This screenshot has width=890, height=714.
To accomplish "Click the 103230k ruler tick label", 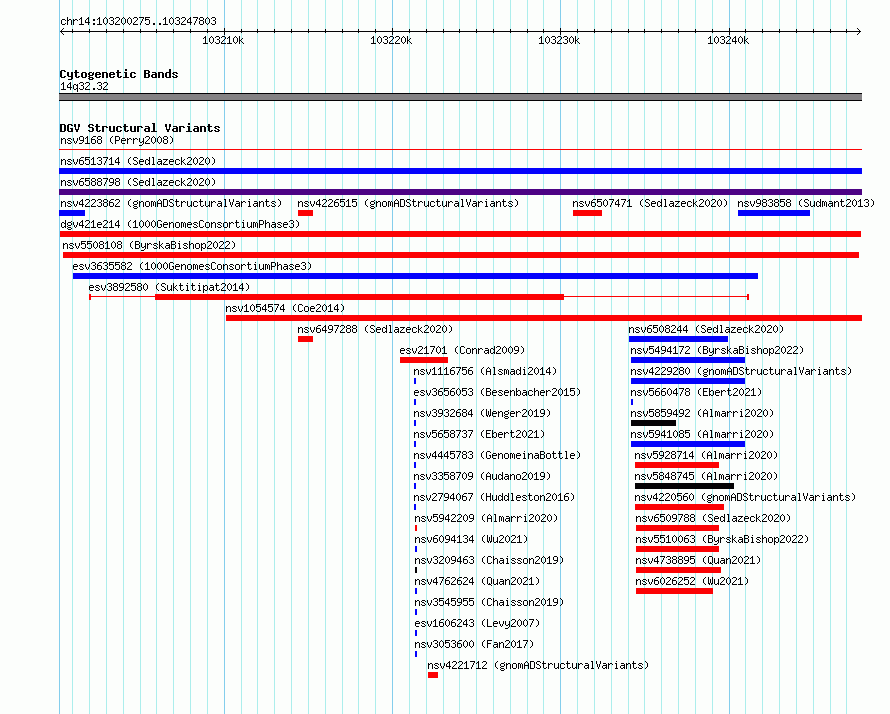I will [x=559, y=40].
